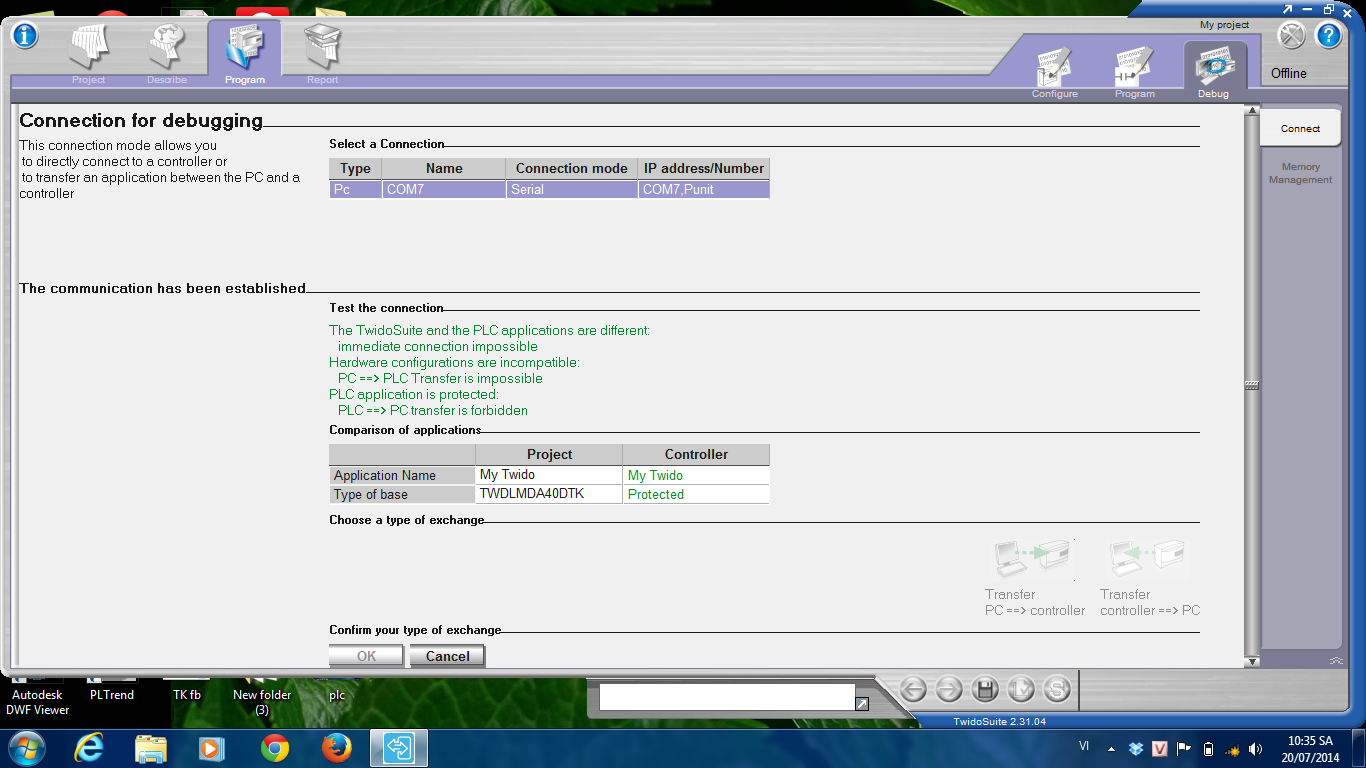This screenshot has height=768, width=1366.
Task: Switch to the Configure sub-tab
Action: pyautogui.click(x=1055, y=71)
